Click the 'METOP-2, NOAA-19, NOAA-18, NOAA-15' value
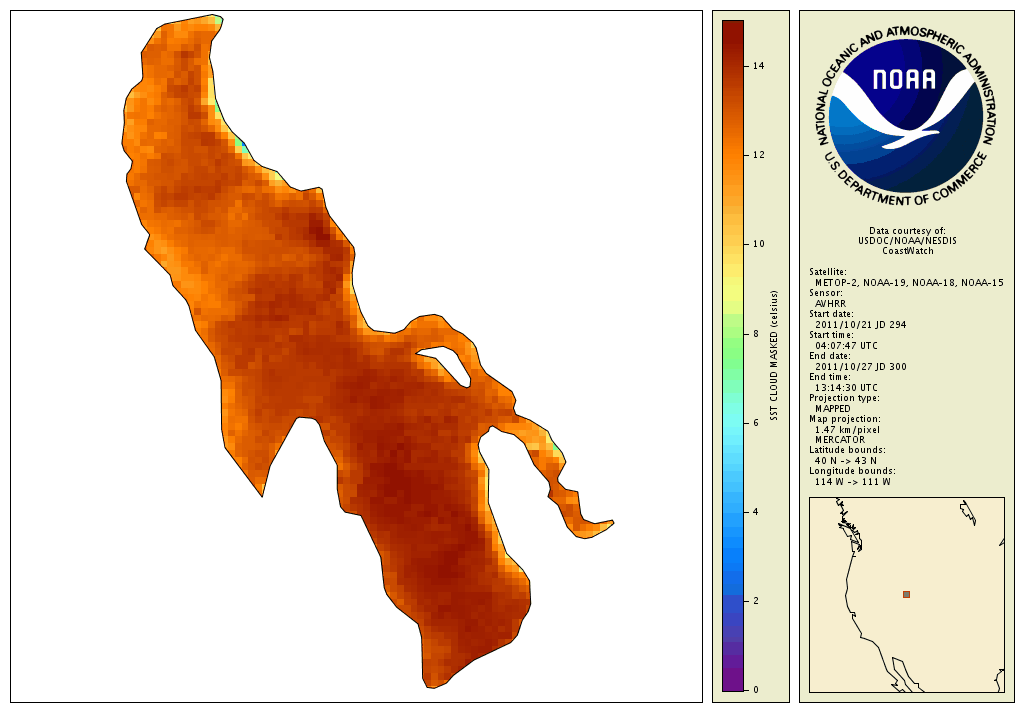The width and height of the screenshot is (1024, 712). pyautogui.click(x=909, y=283)
